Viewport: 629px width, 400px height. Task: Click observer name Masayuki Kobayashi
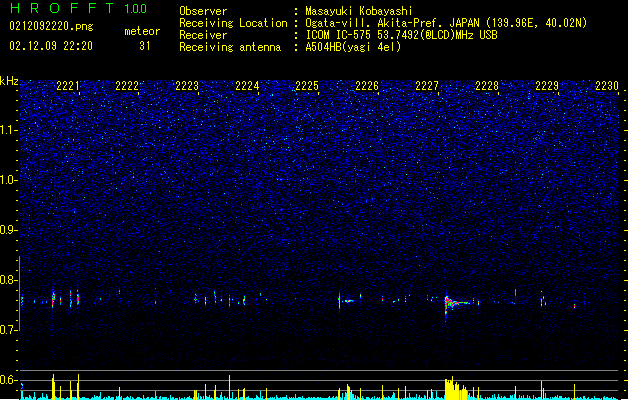pos(359,11)
